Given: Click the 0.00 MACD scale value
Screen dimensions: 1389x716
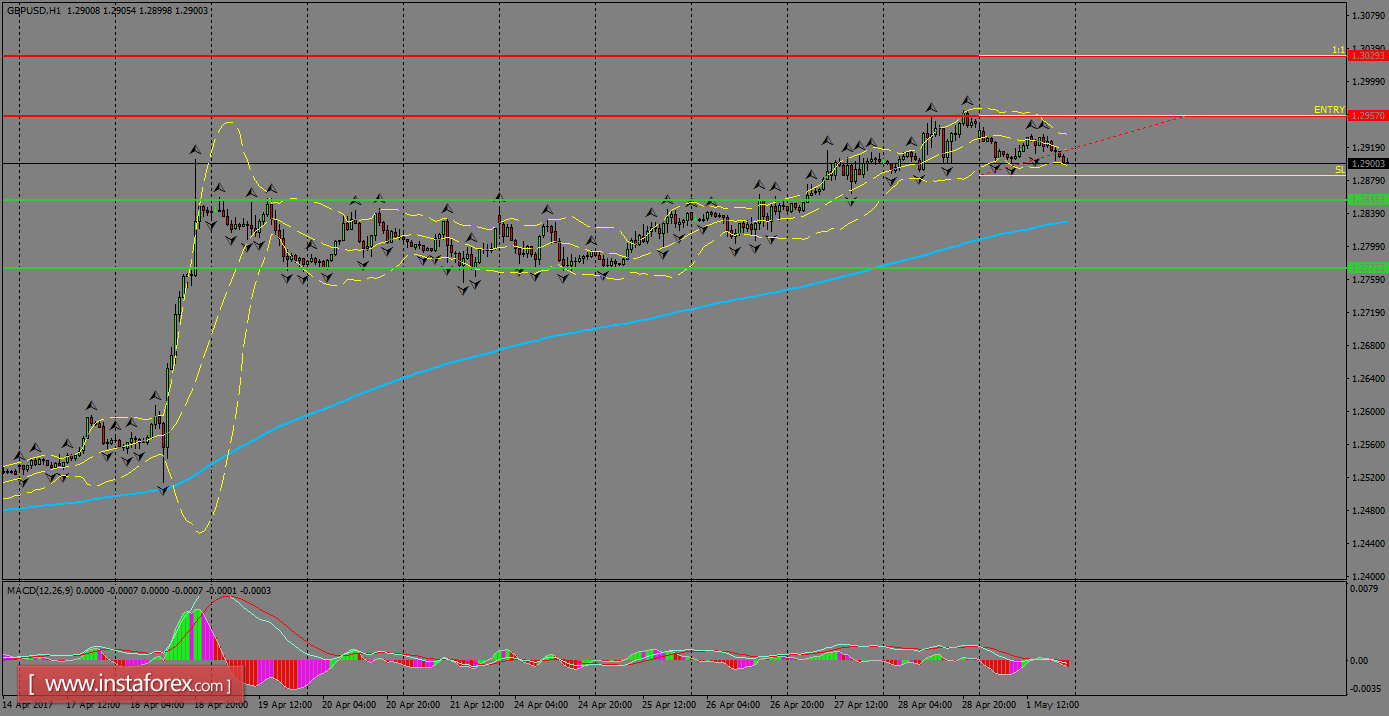Looking at the screenshot, I should (x=1360, y=661).
